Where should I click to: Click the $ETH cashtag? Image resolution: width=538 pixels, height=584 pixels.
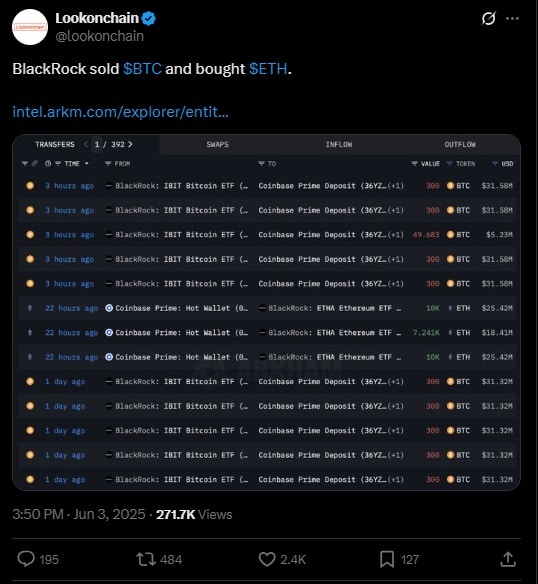pyautogui.click(x=268, y=69)
